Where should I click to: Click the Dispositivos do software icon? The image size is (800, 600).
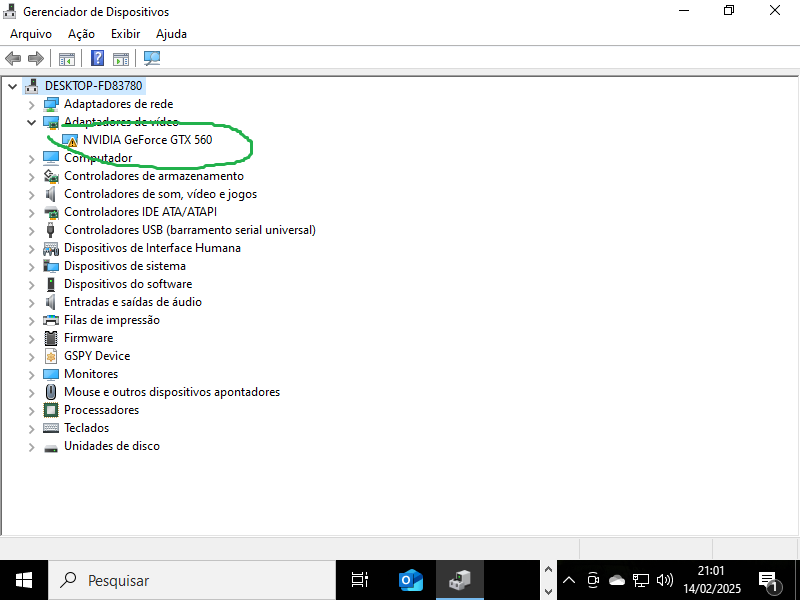pyautogui.click(x=51, y=284)
